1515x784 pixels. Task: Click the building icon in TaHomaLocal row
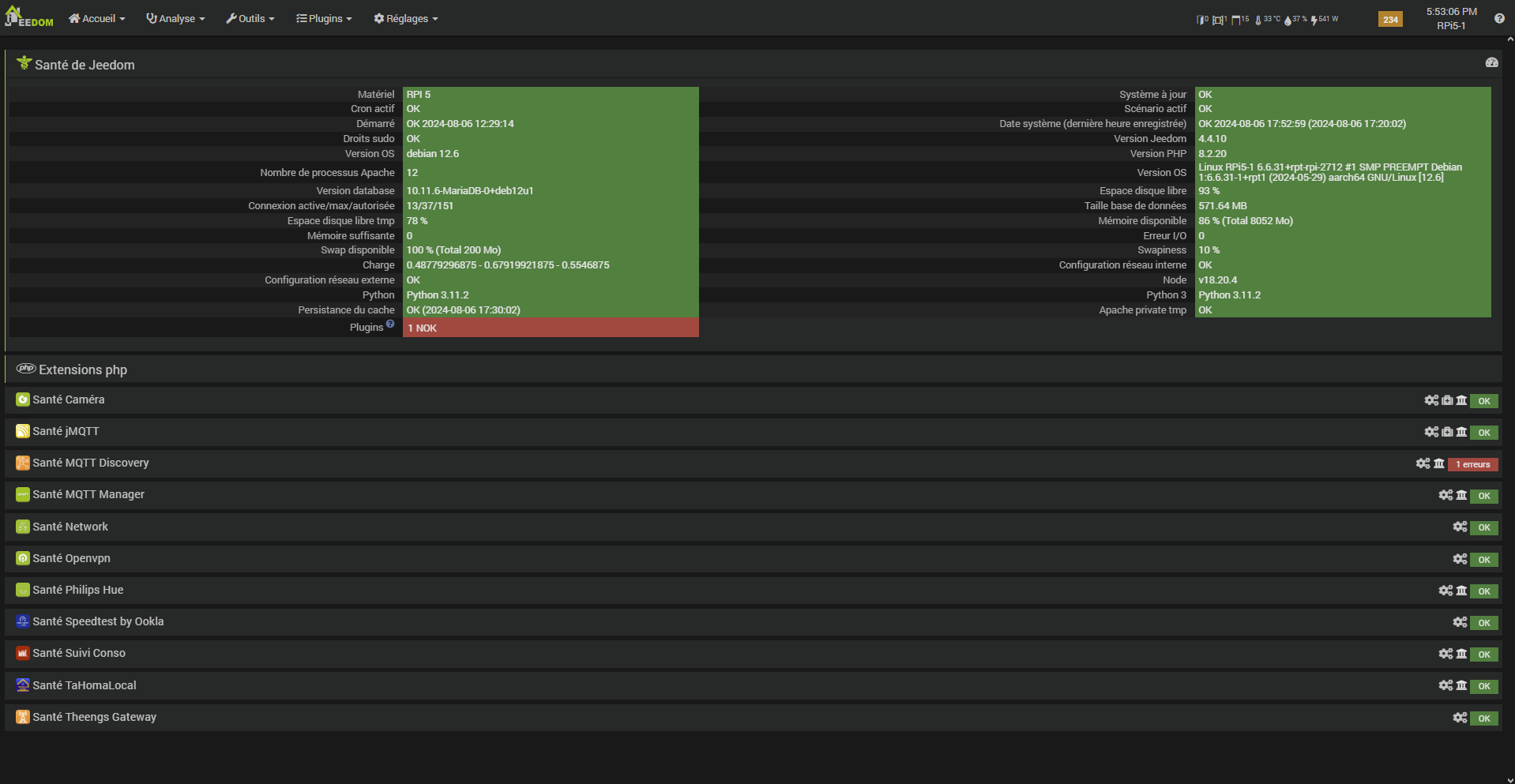tap(1461, 685)
